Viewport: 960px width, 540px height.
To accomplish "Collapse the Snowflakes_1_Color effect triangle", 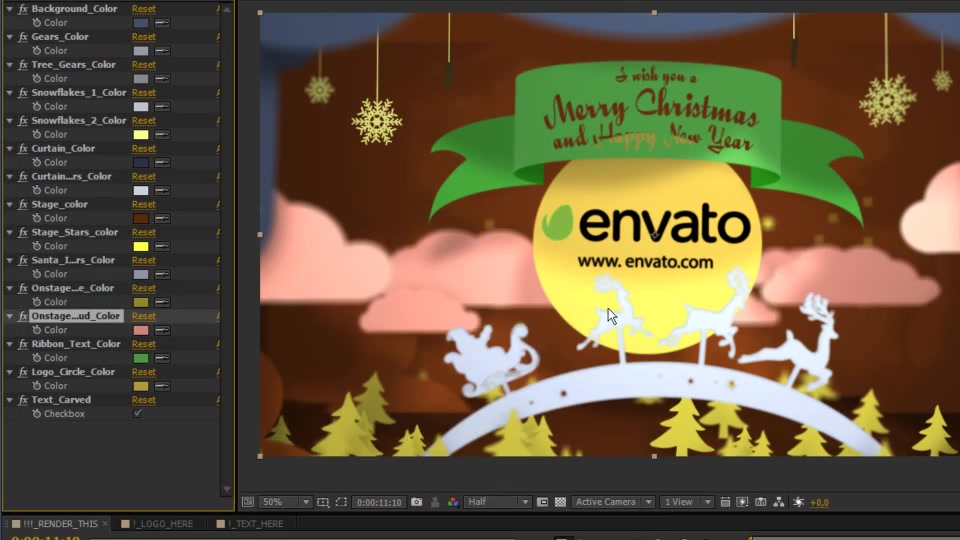I will [x=10, y=92].
